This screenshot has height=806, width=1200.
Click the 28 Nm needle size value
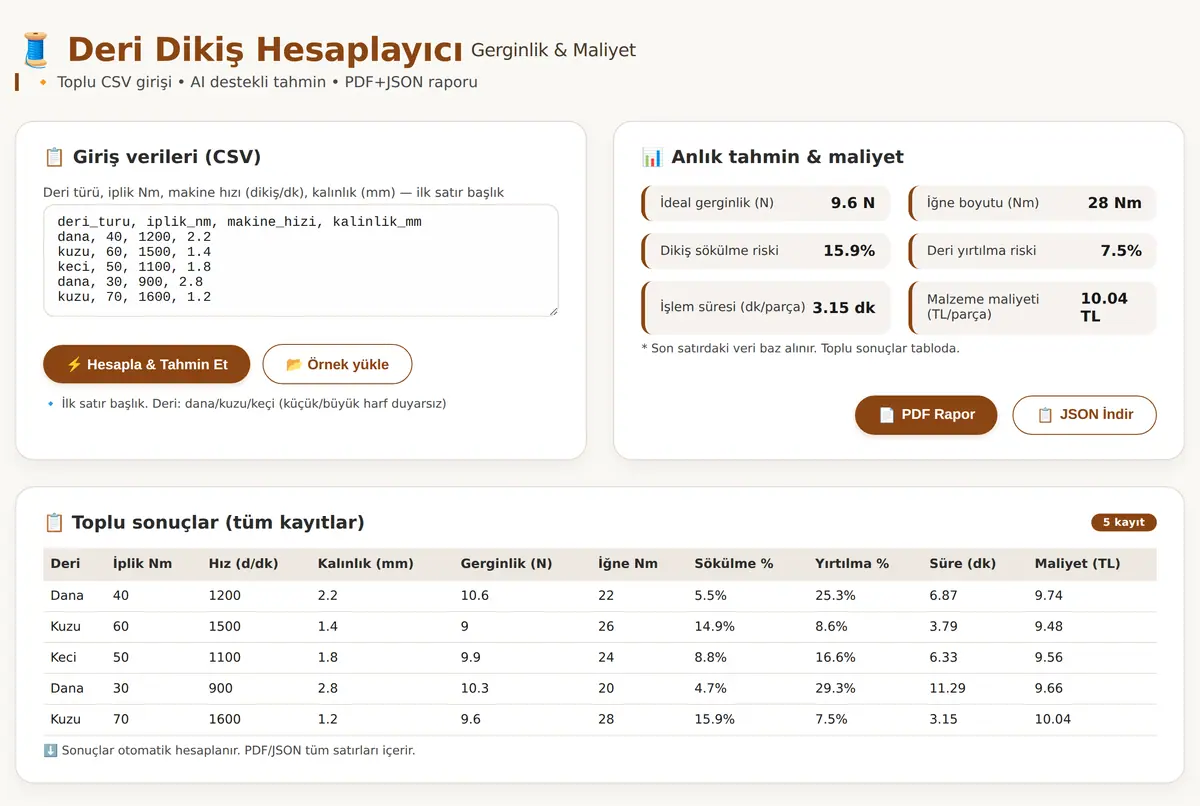pyautogui.click(x=1115, y=203)
